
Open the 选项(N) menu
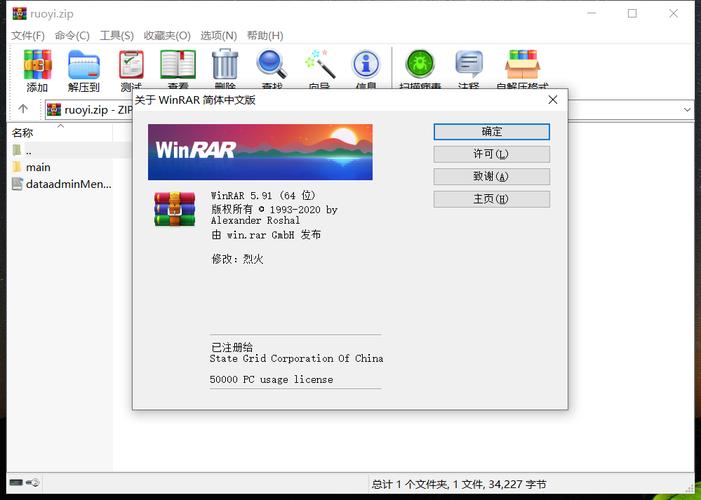(x=219, y=35)
